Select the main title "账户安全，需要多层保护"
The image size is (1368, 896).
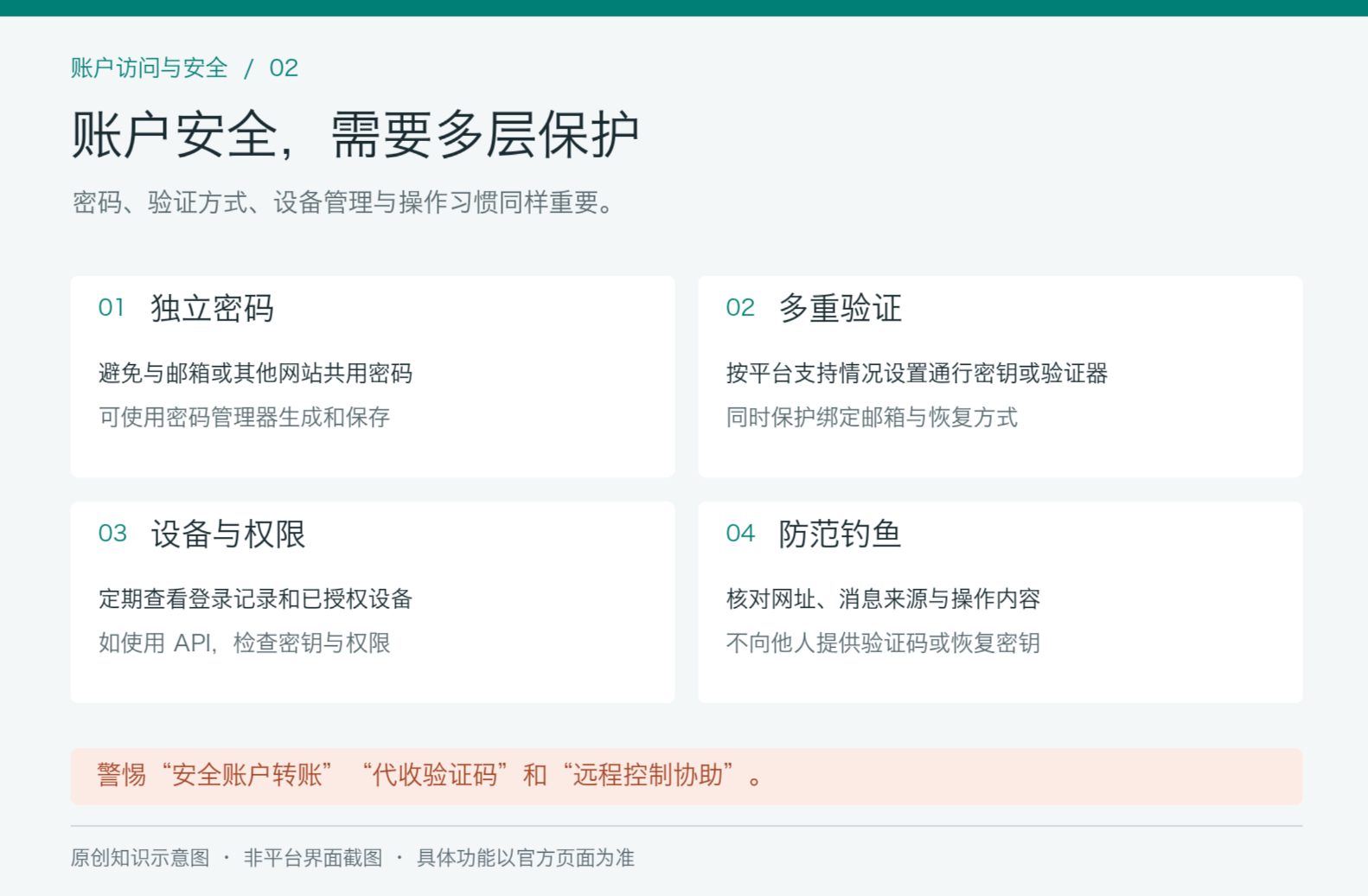(355, 135)
